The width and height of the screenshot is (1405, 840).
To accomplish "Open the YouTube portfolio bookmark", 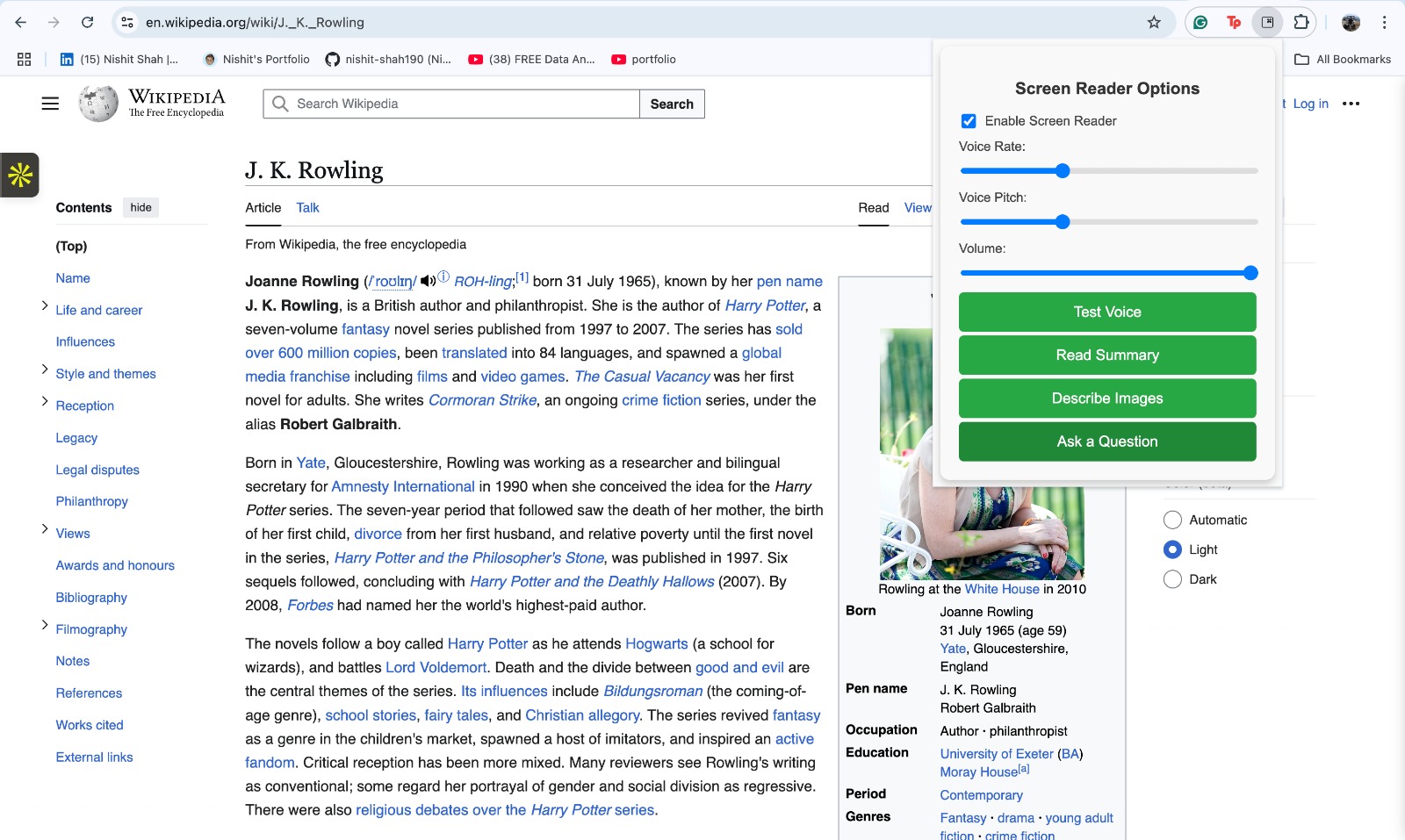I will pos(644,59).
